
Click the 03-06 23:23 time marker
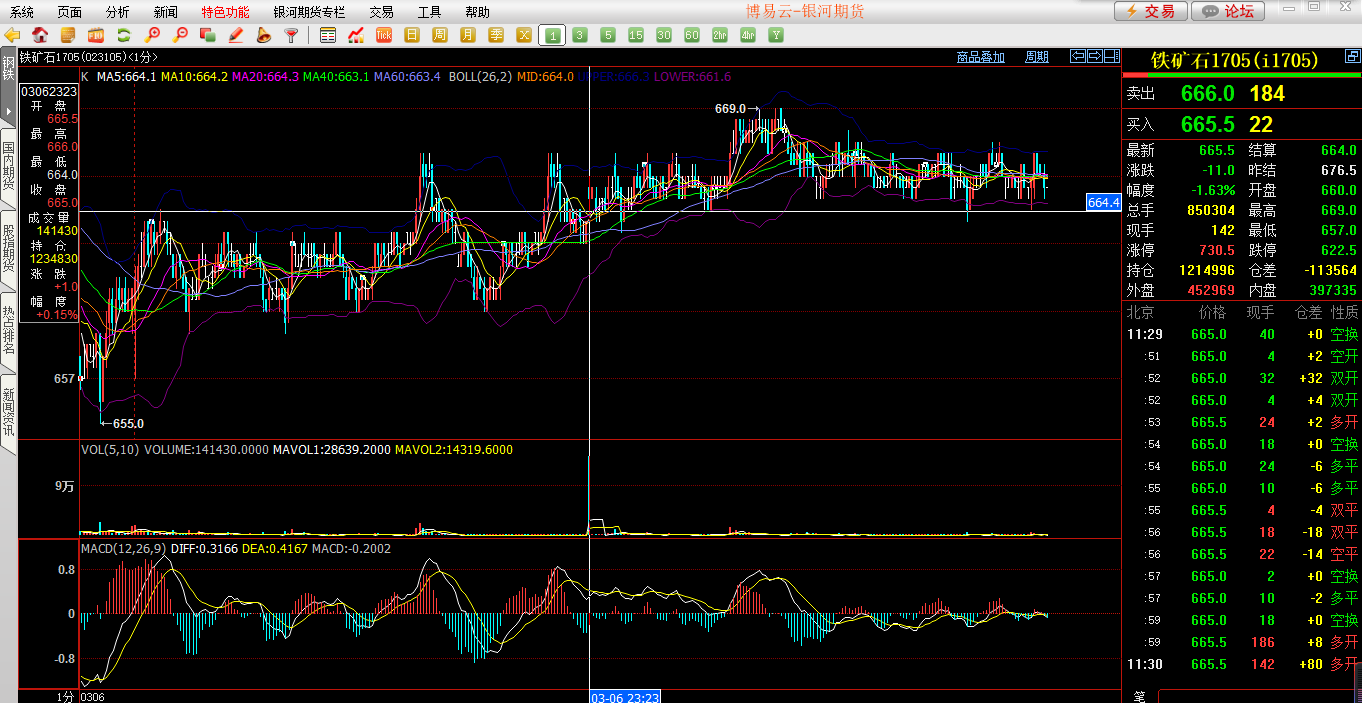(x=624, y=696)
